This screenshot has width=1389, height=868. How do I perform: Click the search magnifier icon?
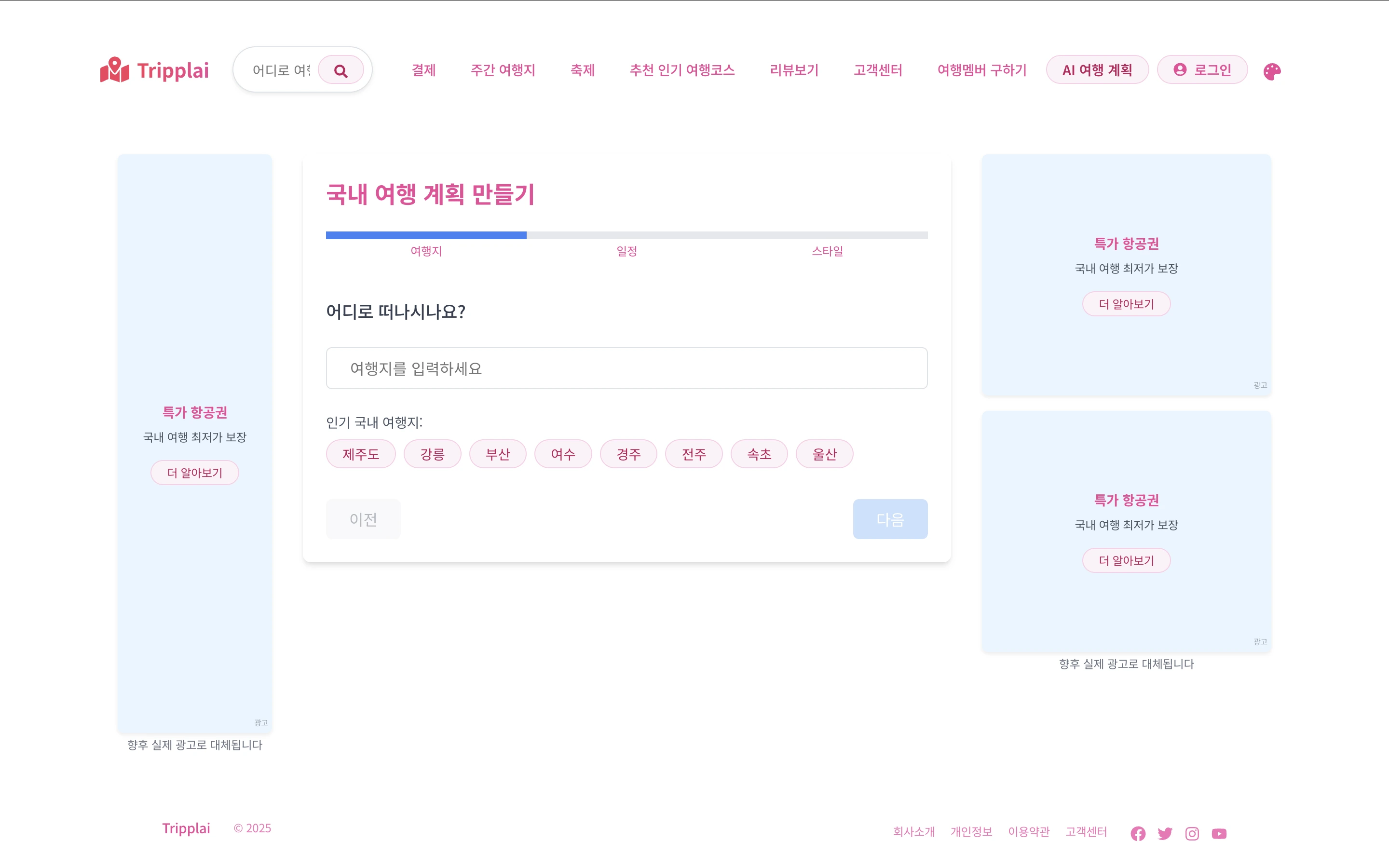(x=340, y=70)
